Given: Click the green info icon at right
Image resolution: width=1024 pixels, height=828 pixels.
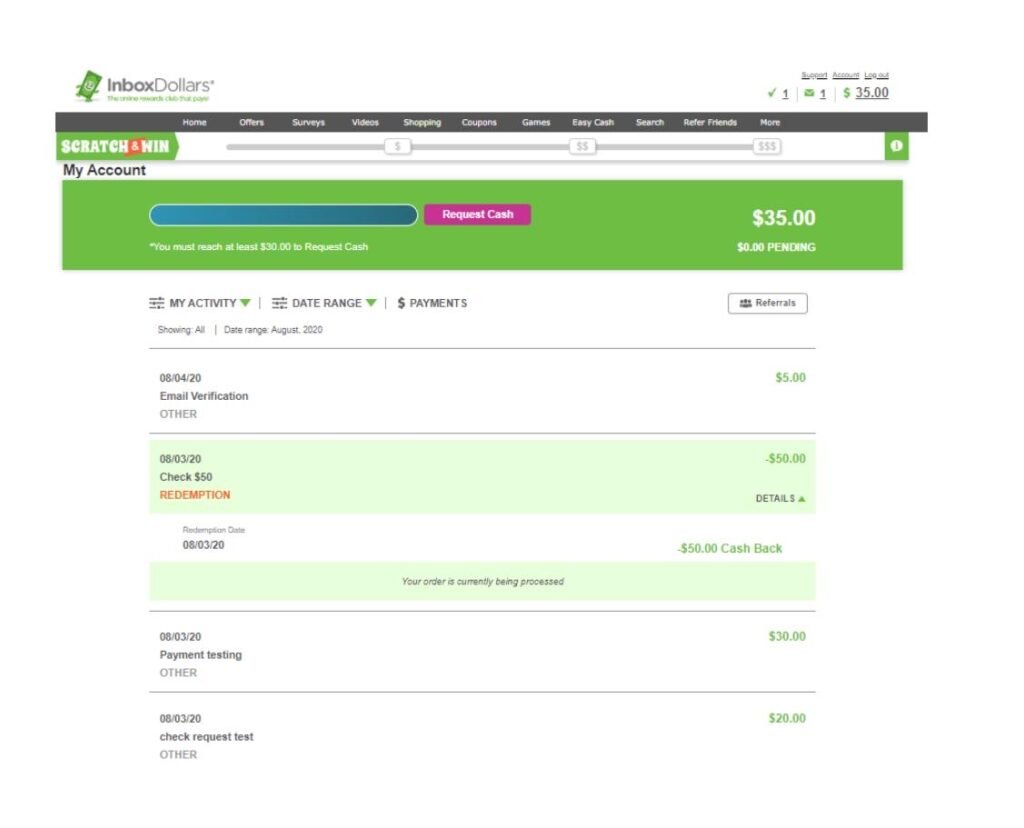Looking at the screenshot, I should tap(896, 147).
